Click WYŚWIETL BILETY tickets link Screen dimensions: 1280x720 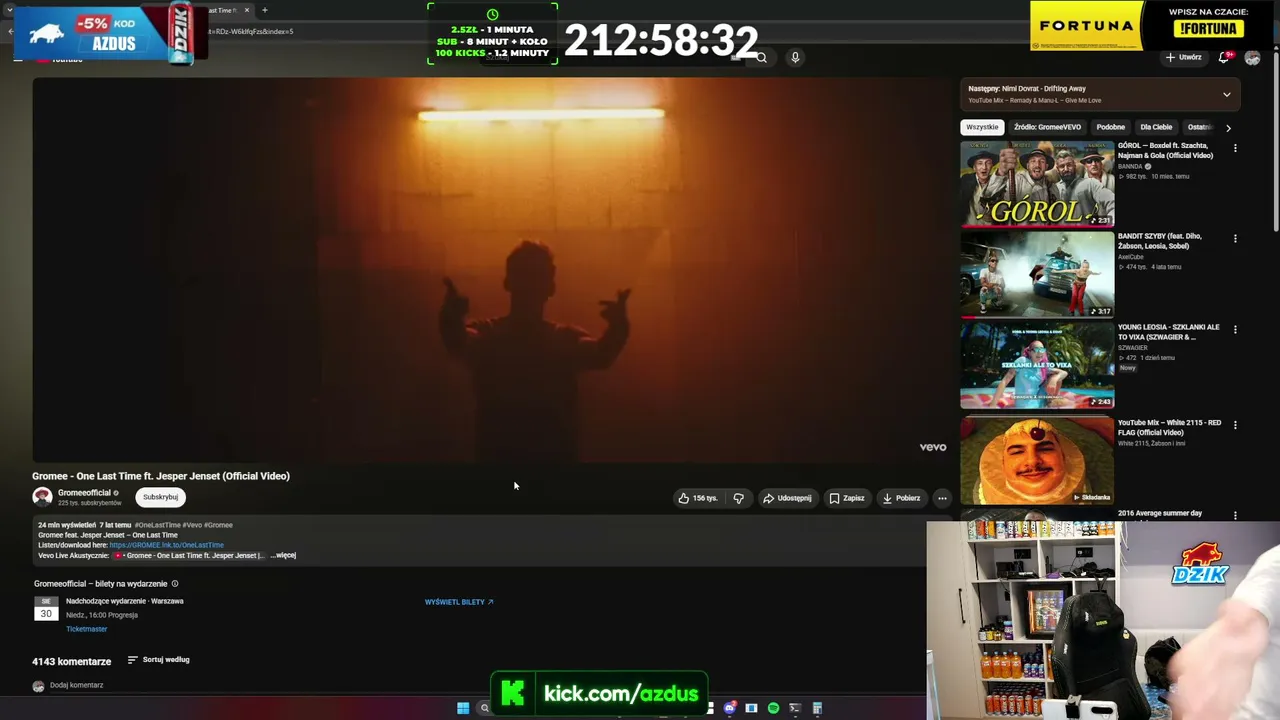tap(459, 602)
